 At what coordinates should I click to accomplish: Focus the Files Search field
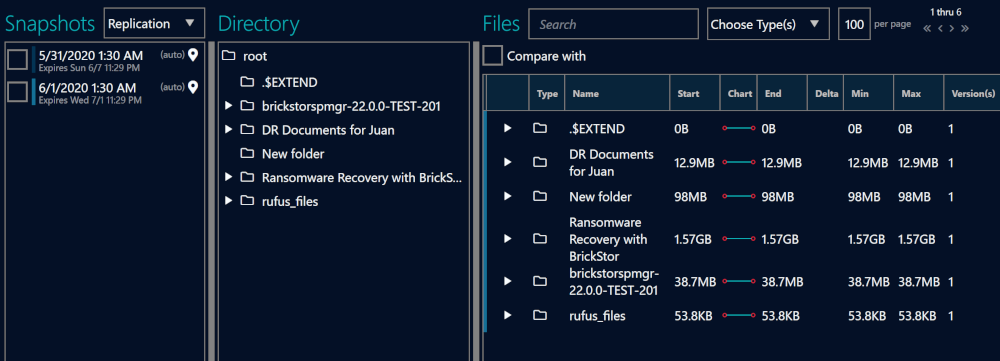tap(613, 24)
